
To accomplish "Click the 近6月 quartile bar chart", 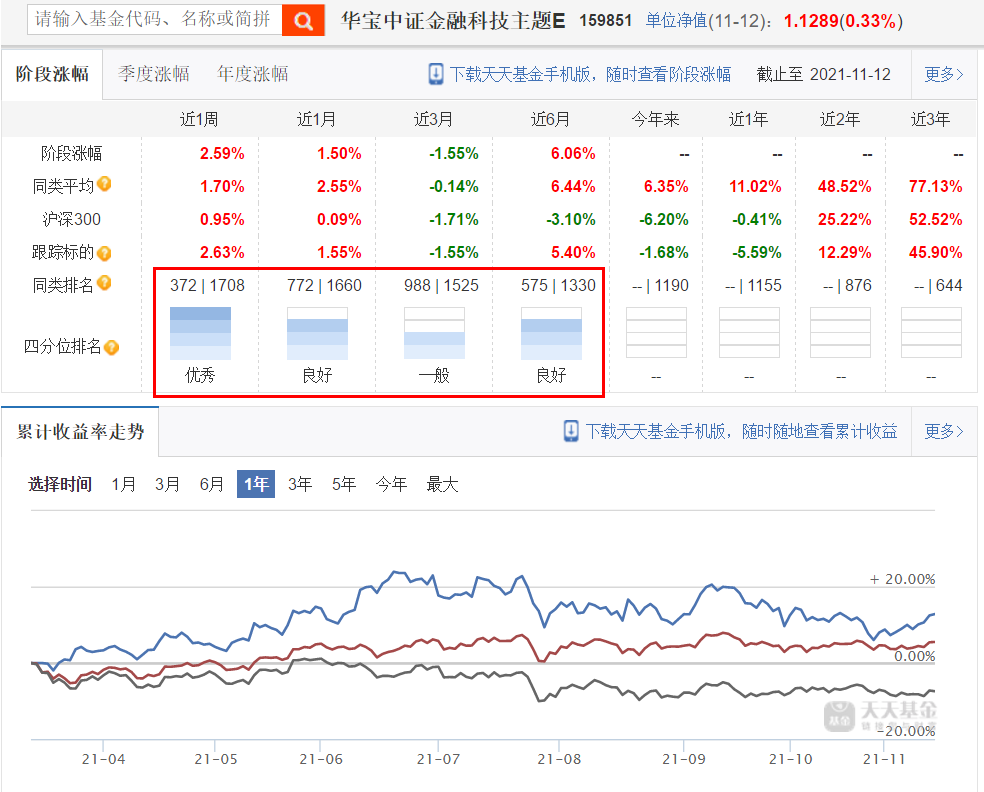I will coord(551,333).
